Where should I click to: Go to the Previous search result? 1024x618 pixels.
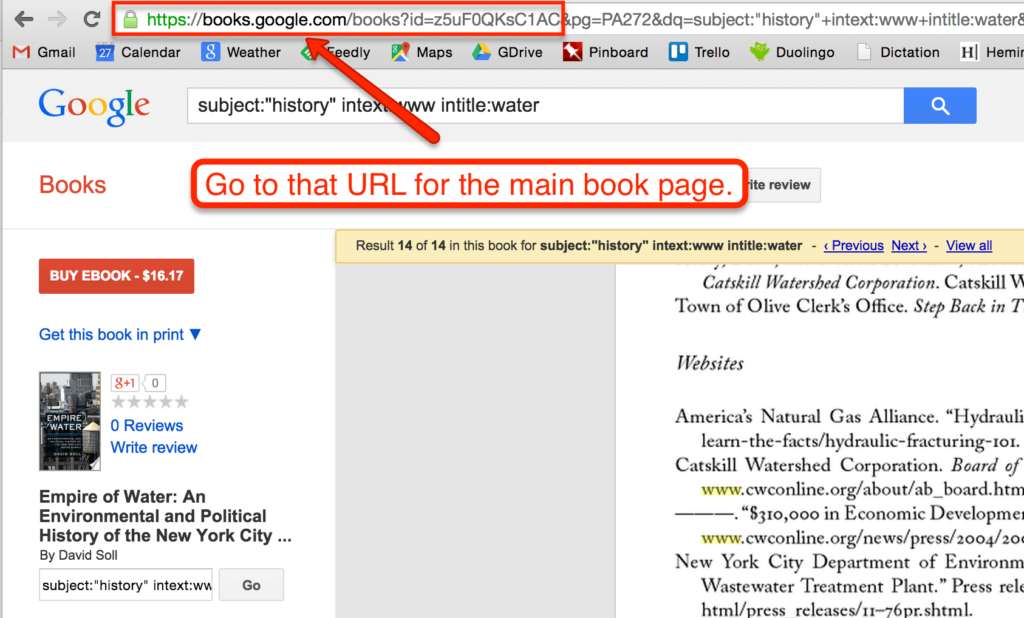click(x=854, y=246)
